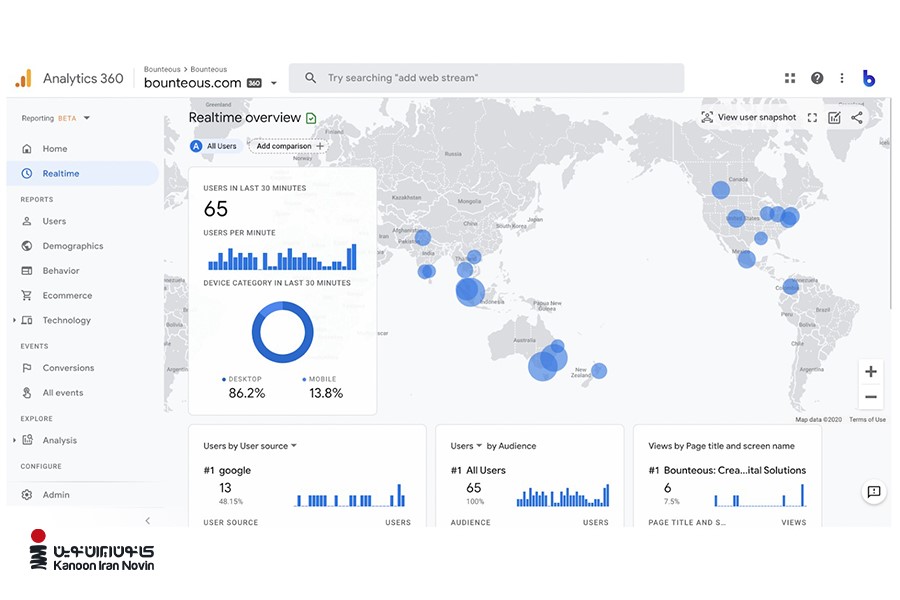The height and width of the screenshot is (600, 900).
Task: Select Demographics in the sidebar
Action: click(x=72, y=246)
